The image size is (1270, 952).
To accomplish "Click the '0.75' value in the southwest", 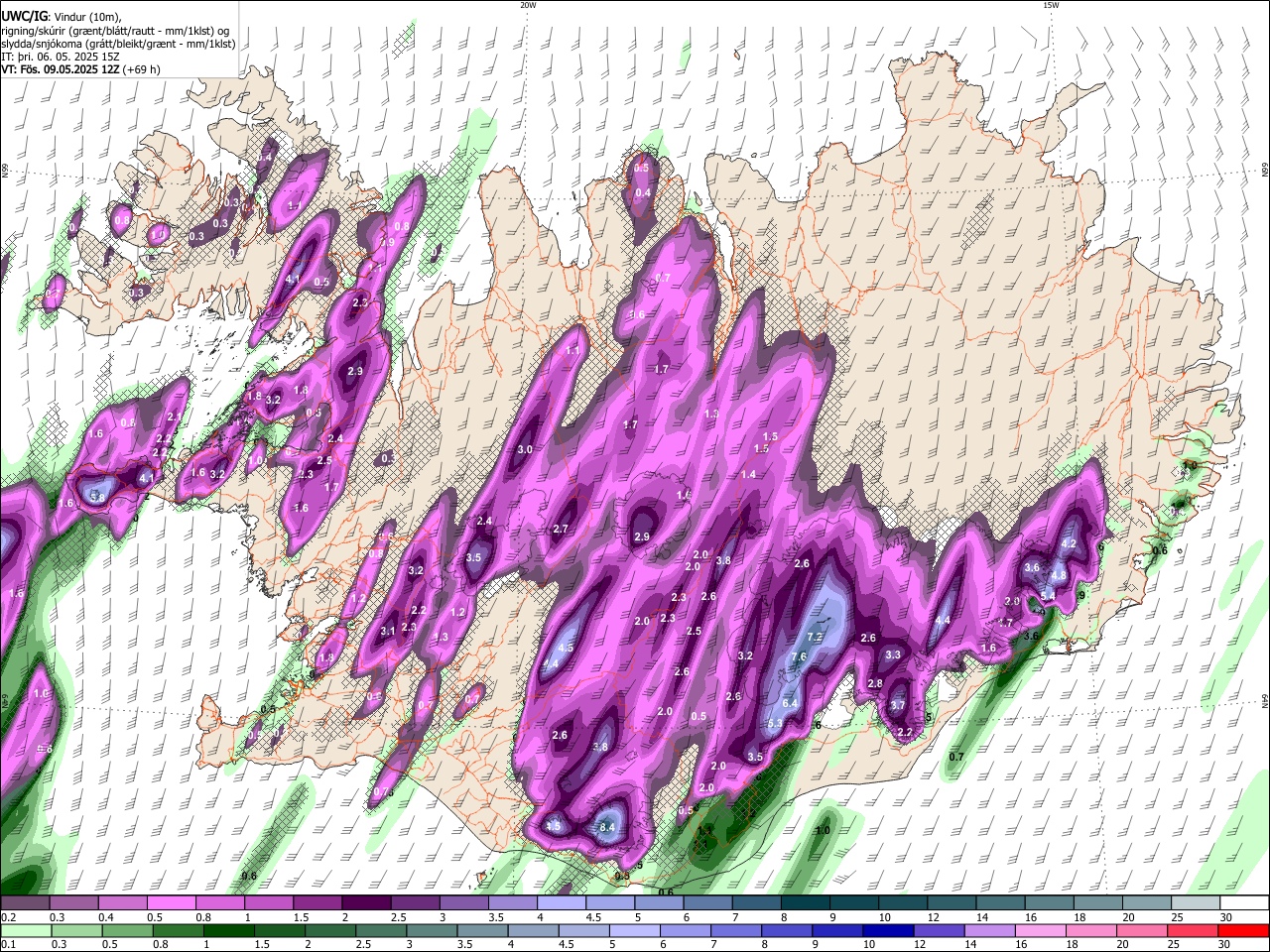I will pyautogui.click(x=383, y=791).
